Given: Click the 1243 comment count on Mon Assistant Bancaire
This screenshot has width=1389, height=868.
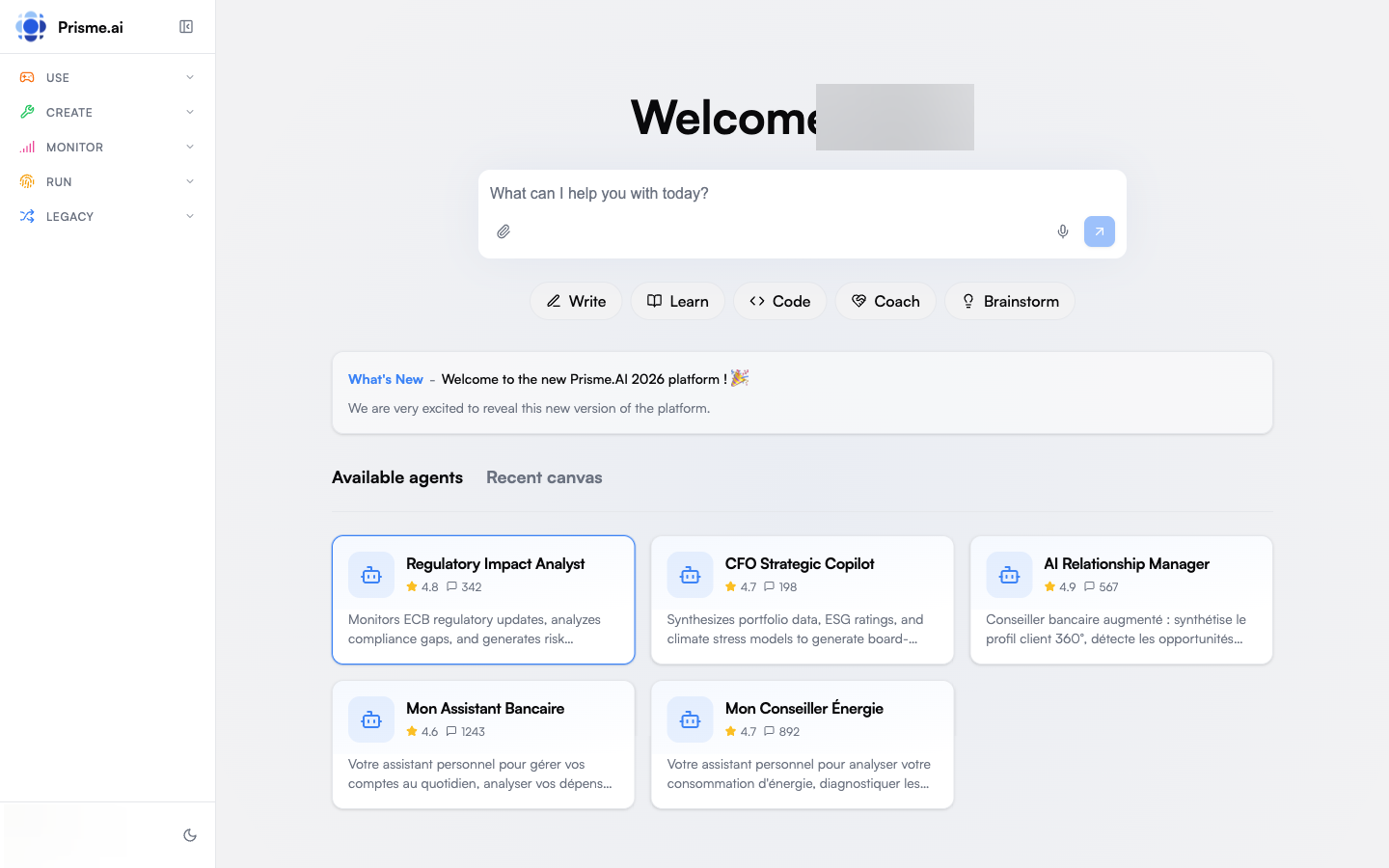Looking at the screenshot, I should [466, 731].
